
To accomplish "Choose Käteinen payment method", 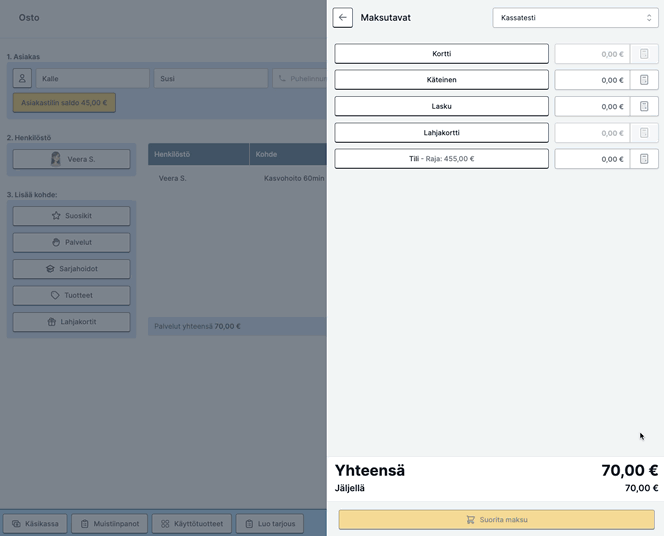I will pos(441,80).
